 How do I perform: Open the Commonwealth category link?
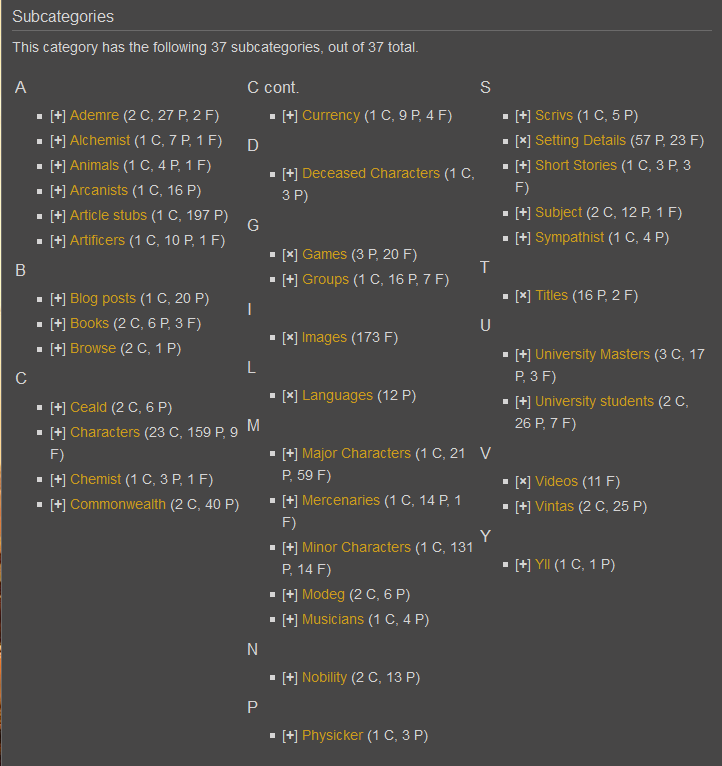tap(118, 505)
